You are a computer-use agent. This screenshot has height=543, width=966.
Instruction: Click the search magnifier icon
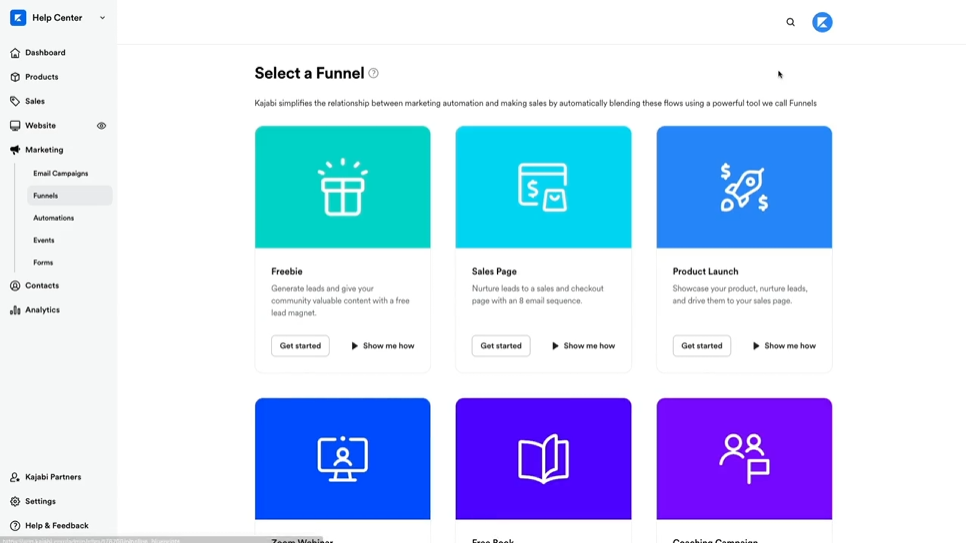click(x=790, y=22)
